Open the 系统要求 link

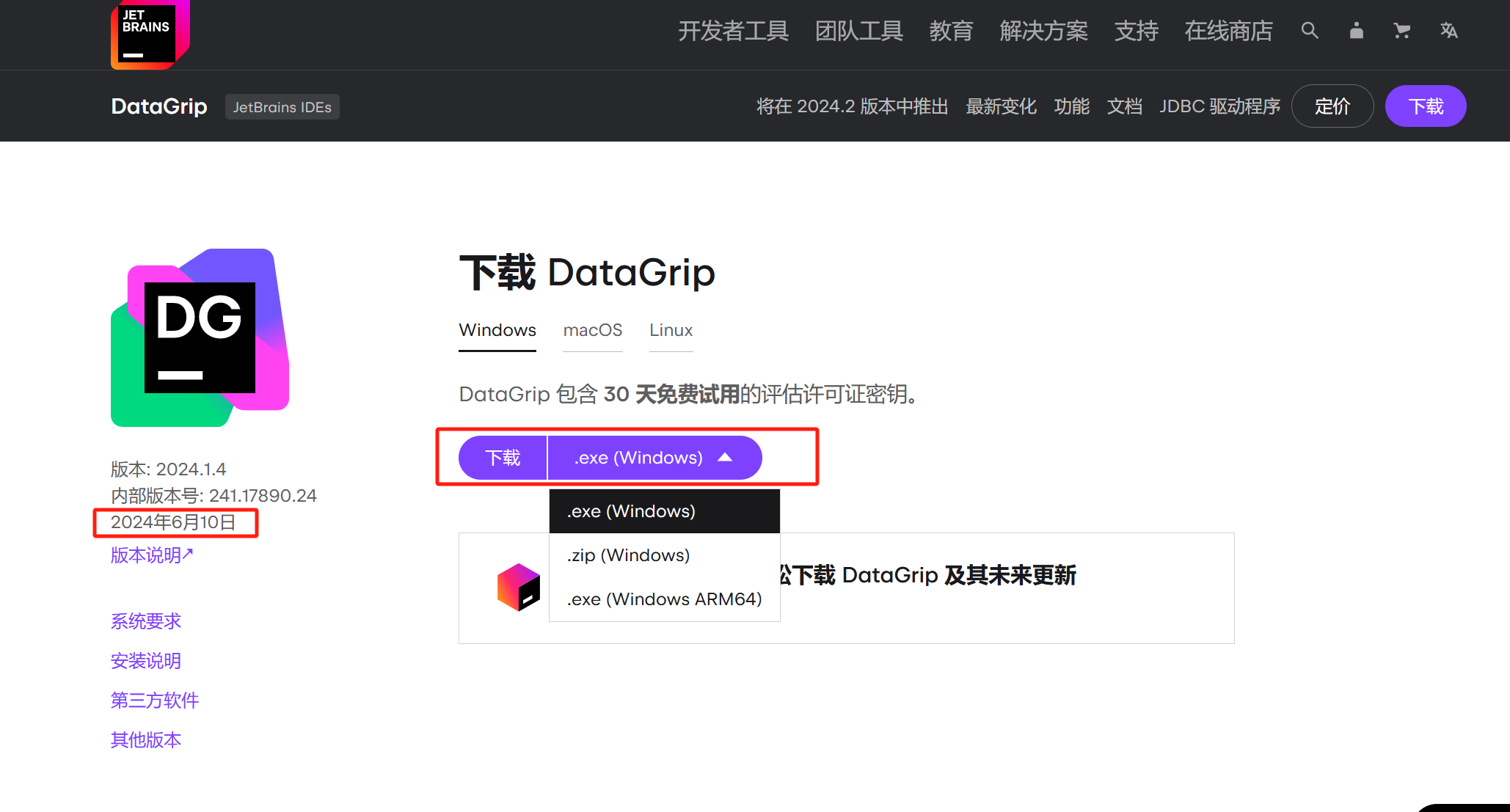(x=146, y=621)
